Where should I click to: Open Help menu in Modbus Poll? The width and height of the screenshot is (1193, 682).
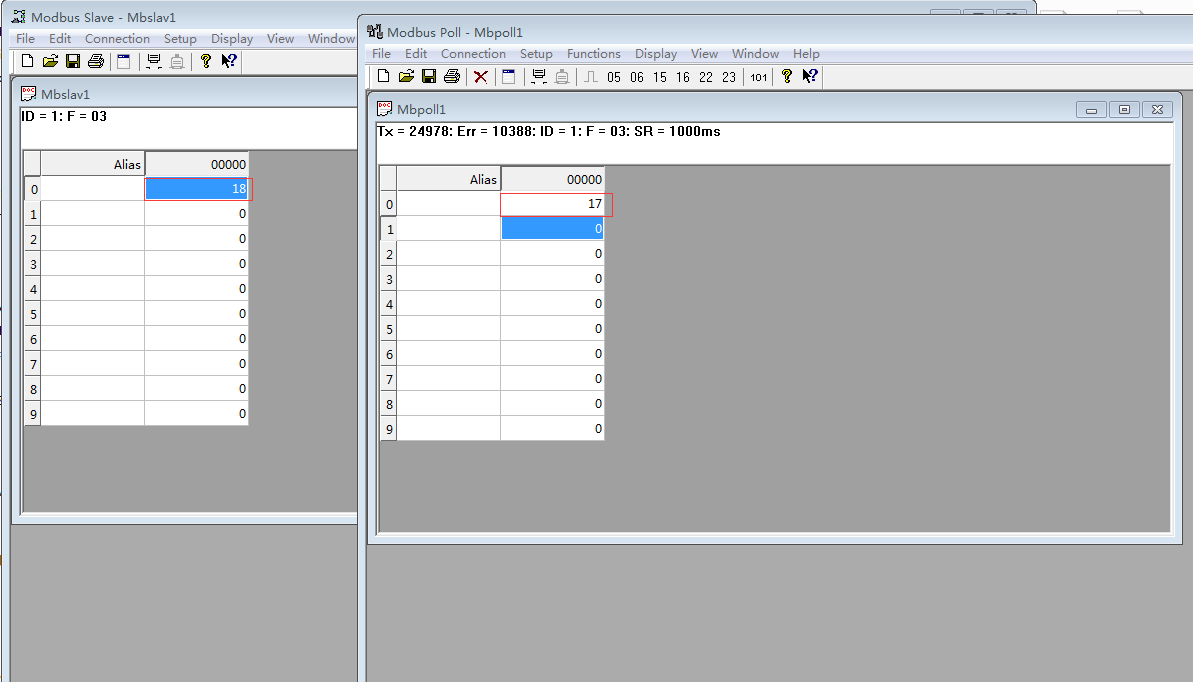click(x=806, y=53)
